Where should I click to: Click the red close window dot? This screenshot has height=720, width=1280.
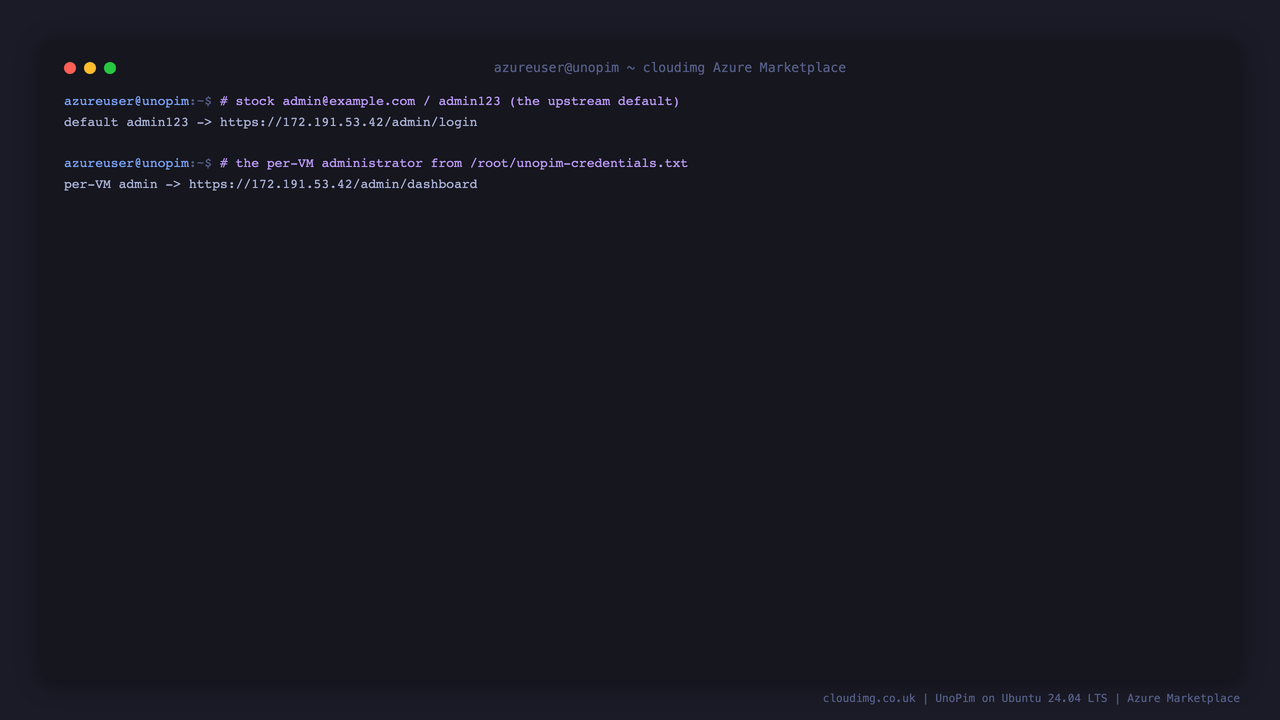[x=70, y=68]
